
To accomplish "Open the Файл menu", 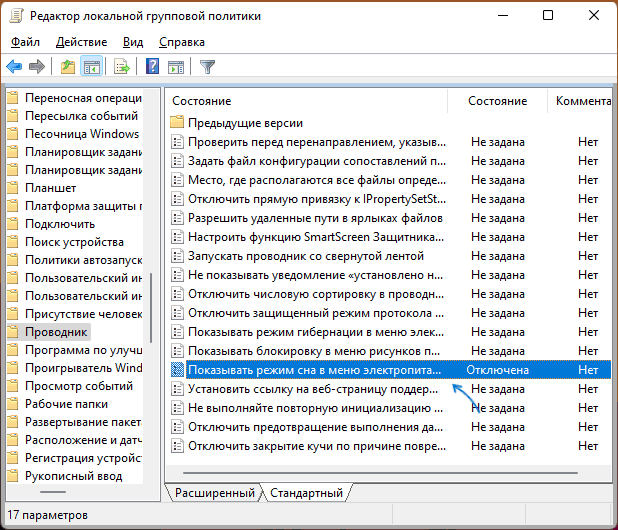I will point(25,42).
